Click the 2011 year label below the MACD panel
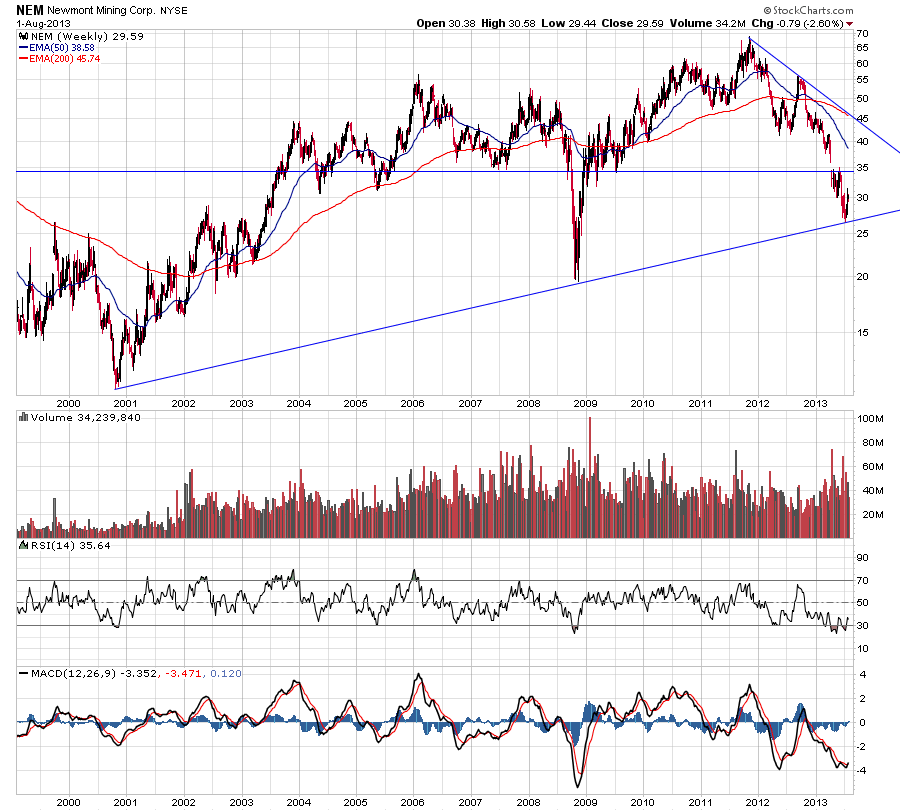 (700, 802)
